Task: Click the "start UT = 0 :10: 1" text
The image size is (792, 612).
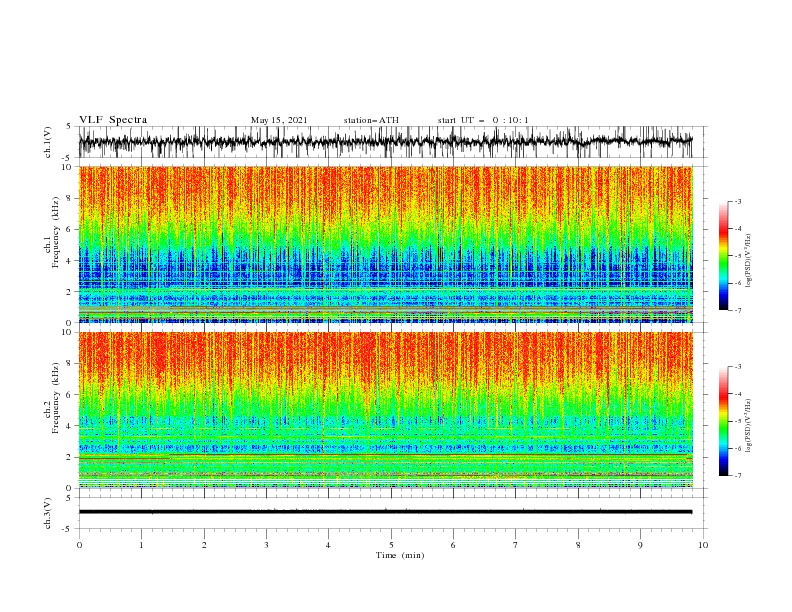Action: (483, 120)
